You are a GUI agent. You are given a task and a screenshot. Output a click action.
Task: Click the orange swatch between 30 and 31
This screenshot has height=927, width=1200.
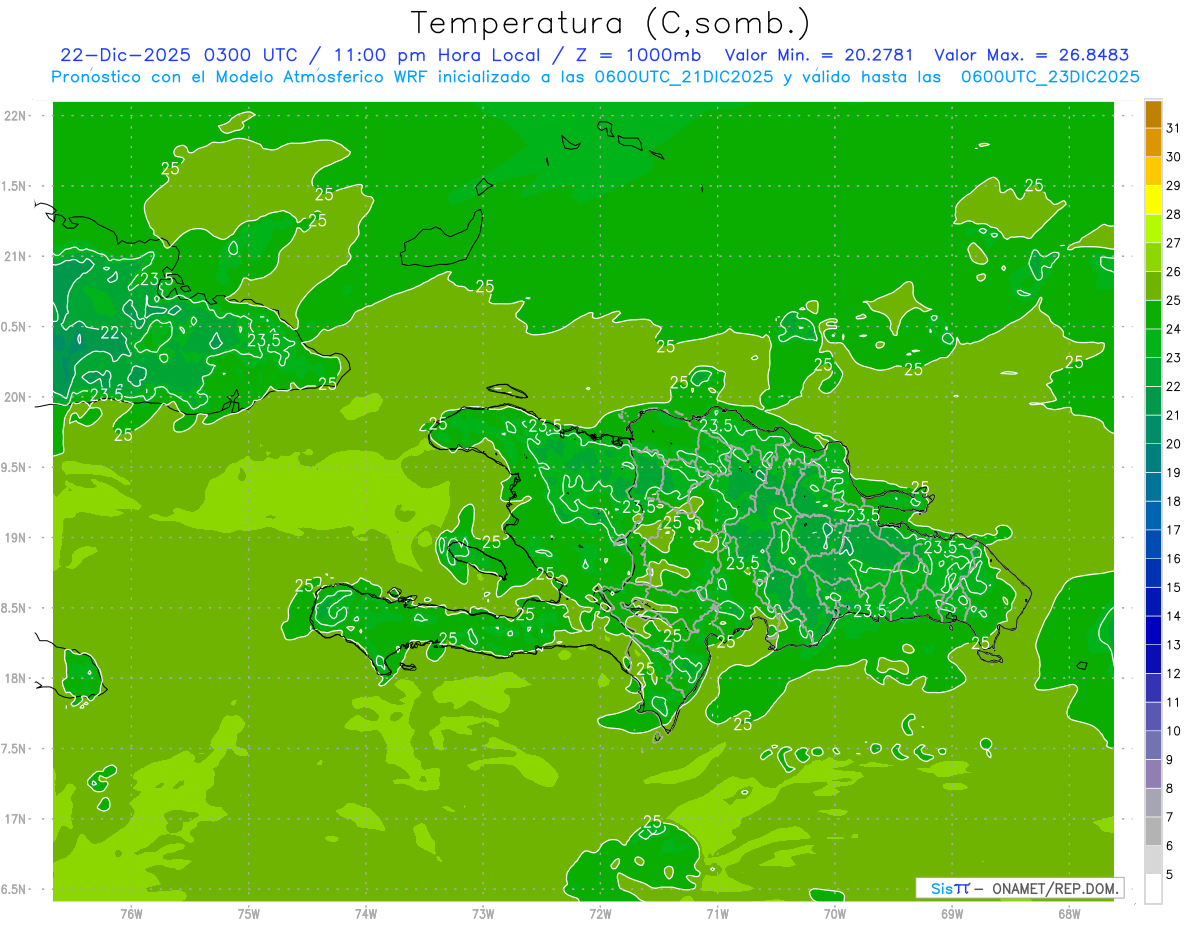coord(1153,142)
